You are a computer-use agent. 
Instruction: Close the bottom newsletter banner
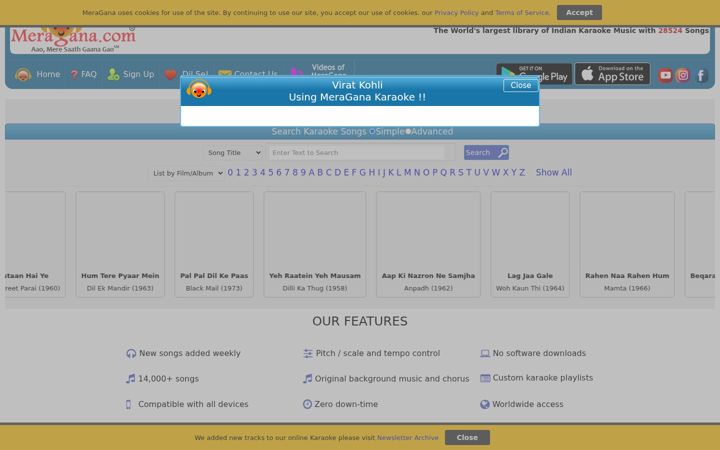(467, 438)
